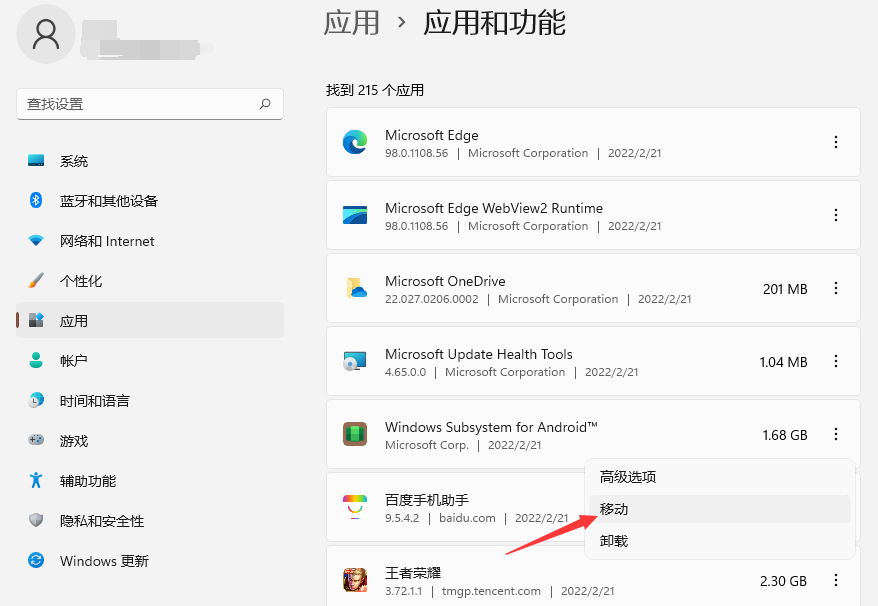Open more options for Microsoft Edge
This screenshot has width=878, height=606.
click(x=835, y=142)
